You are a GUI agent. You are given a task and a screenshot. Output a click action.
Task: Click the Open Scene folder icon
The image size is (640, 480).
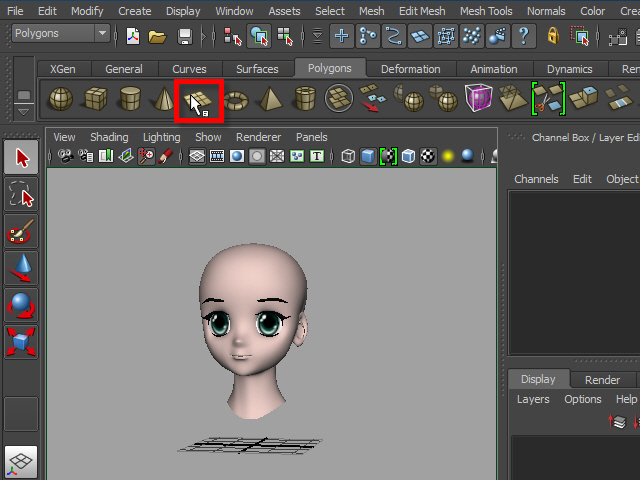pos(157,37)
